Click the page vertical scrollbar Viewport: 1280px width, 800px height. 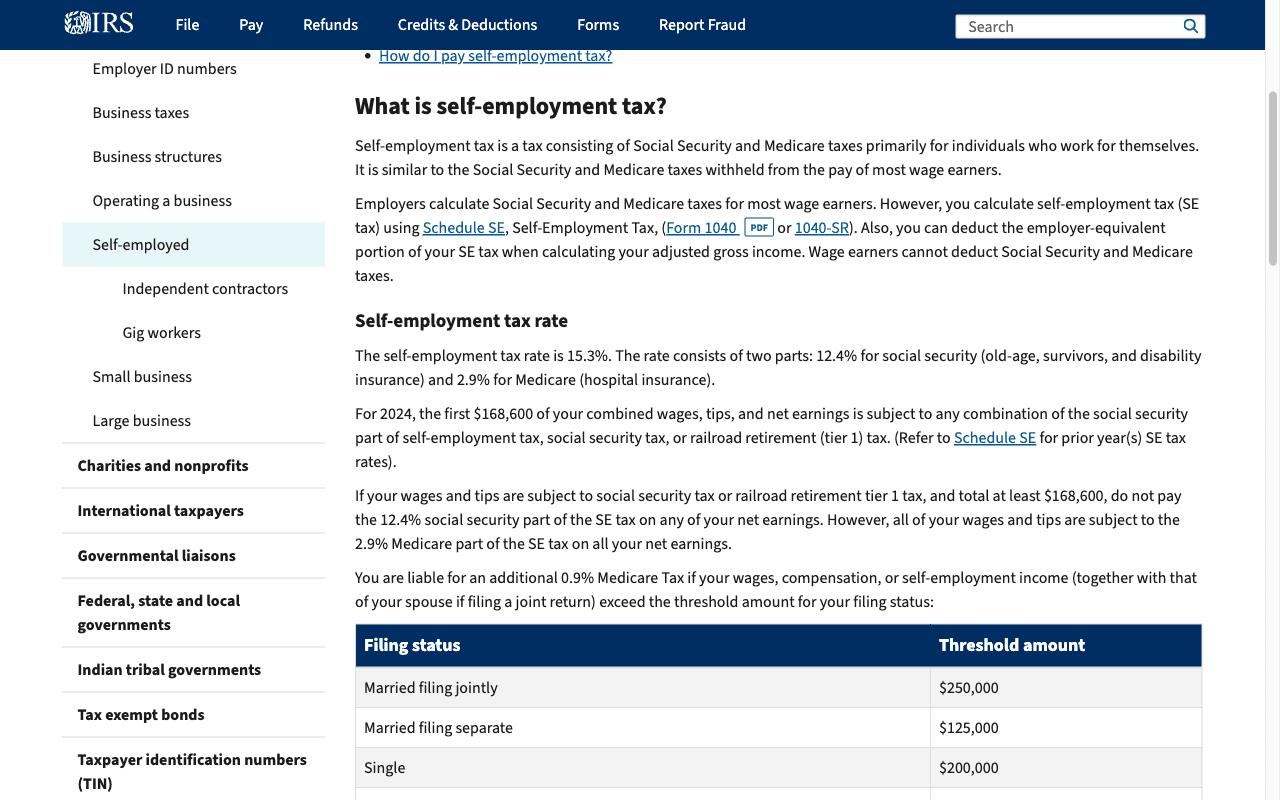[1272, 180]
